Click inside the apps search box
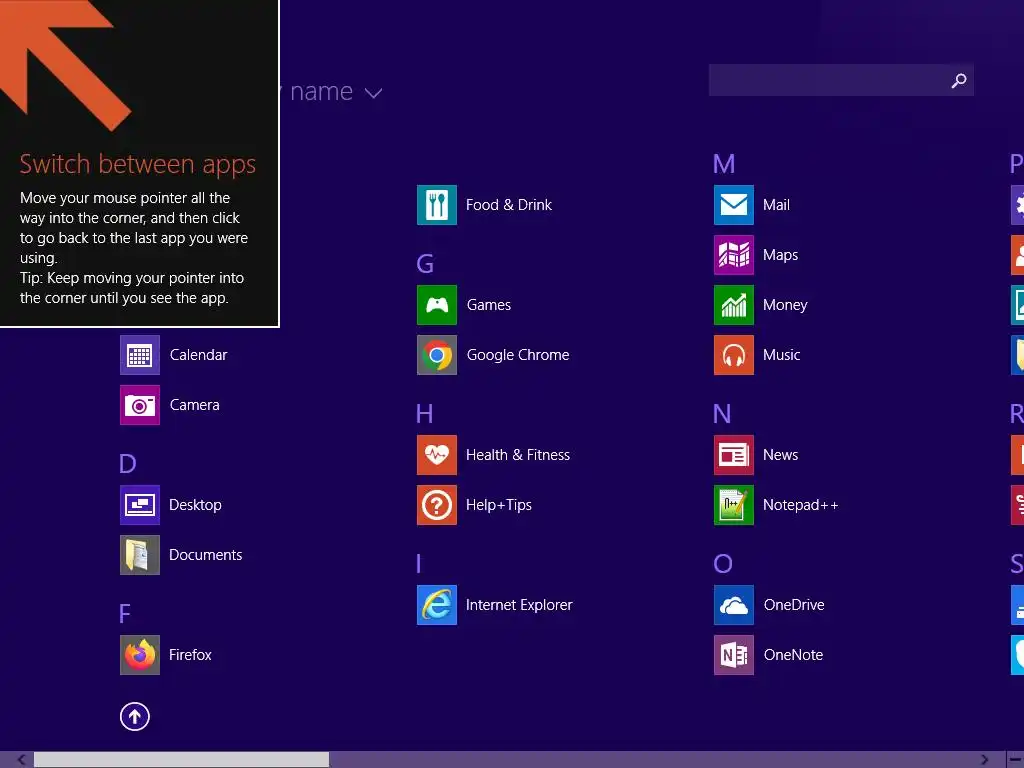 (x=841, y=80)
